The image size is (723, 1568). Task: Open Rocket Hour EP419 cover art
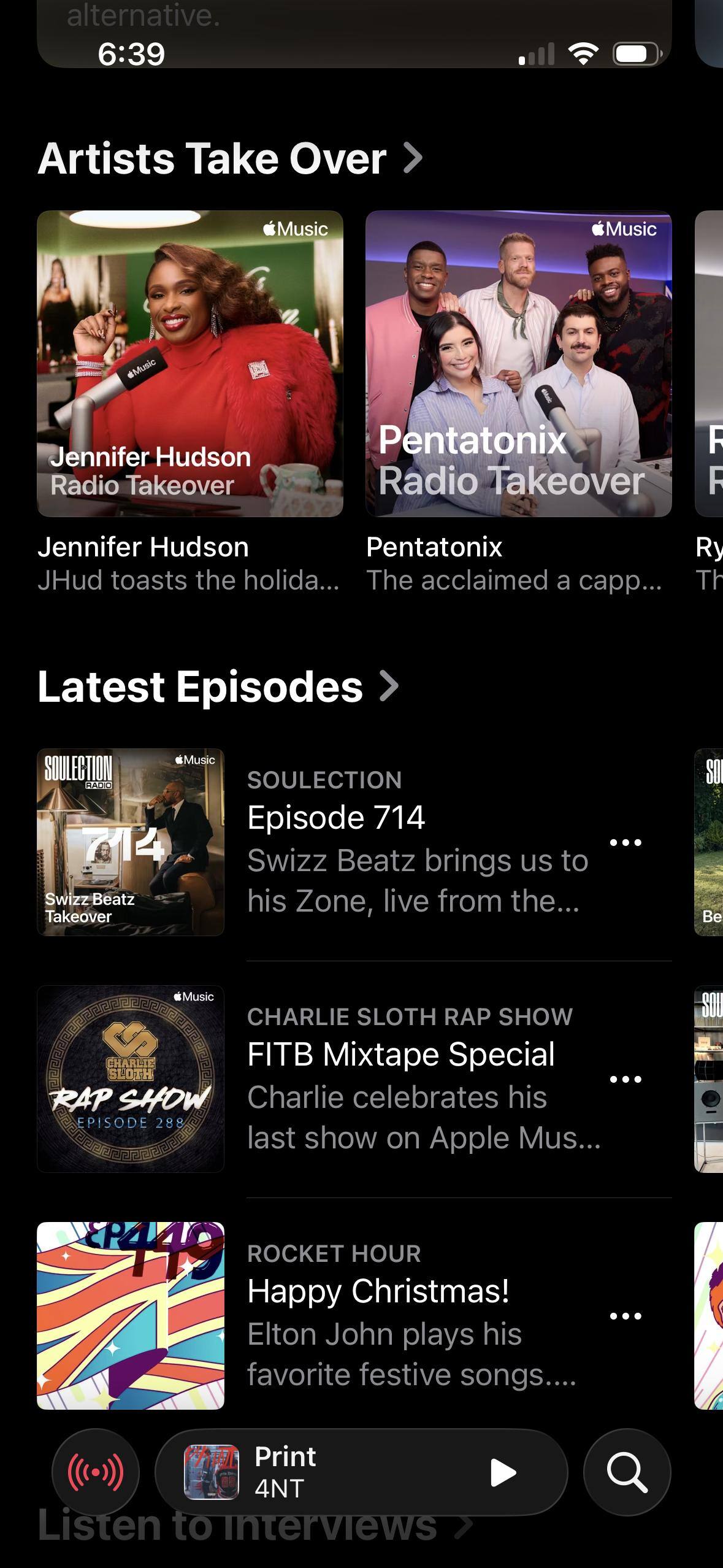131,1316
